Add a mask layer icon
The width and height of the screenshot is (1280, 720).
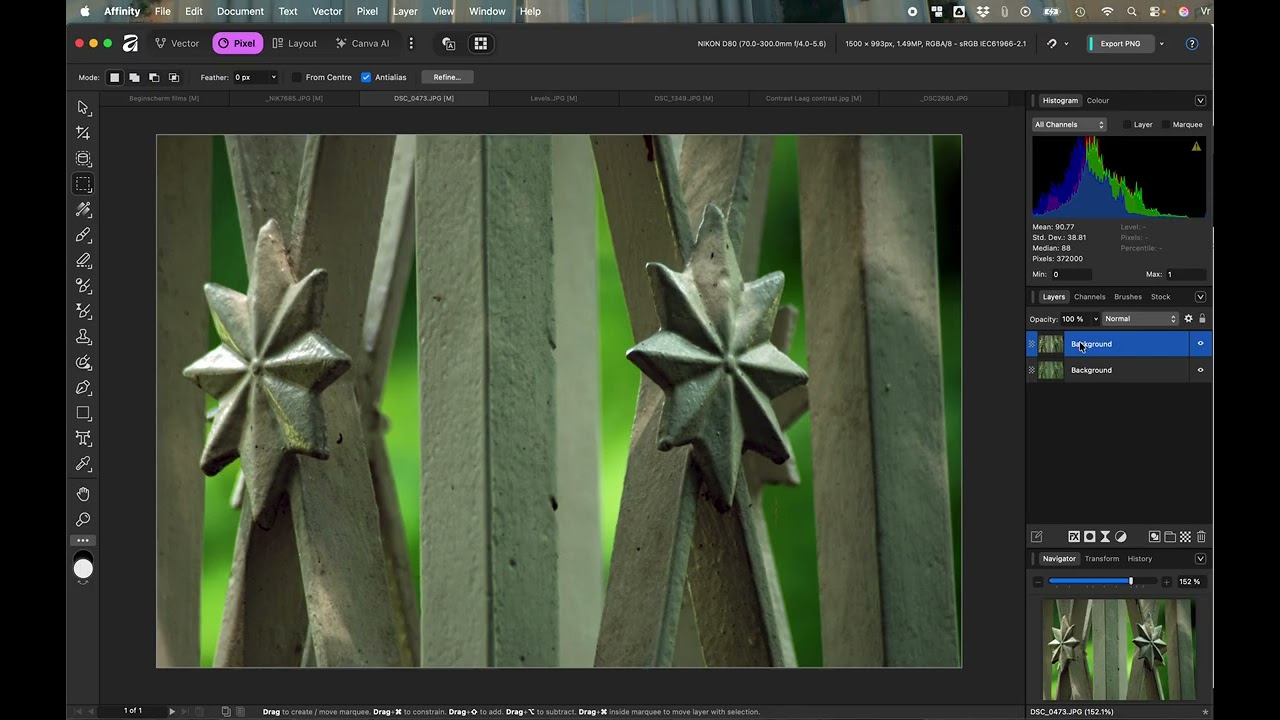tap(1090, 537)
